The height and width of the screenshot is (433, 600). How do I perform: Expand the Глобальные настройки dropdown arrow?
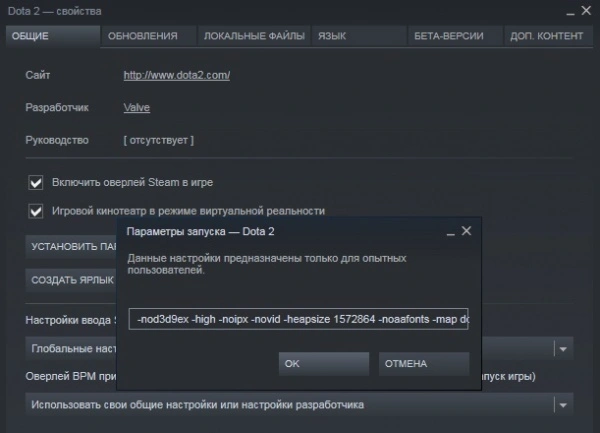pos(563,349)
